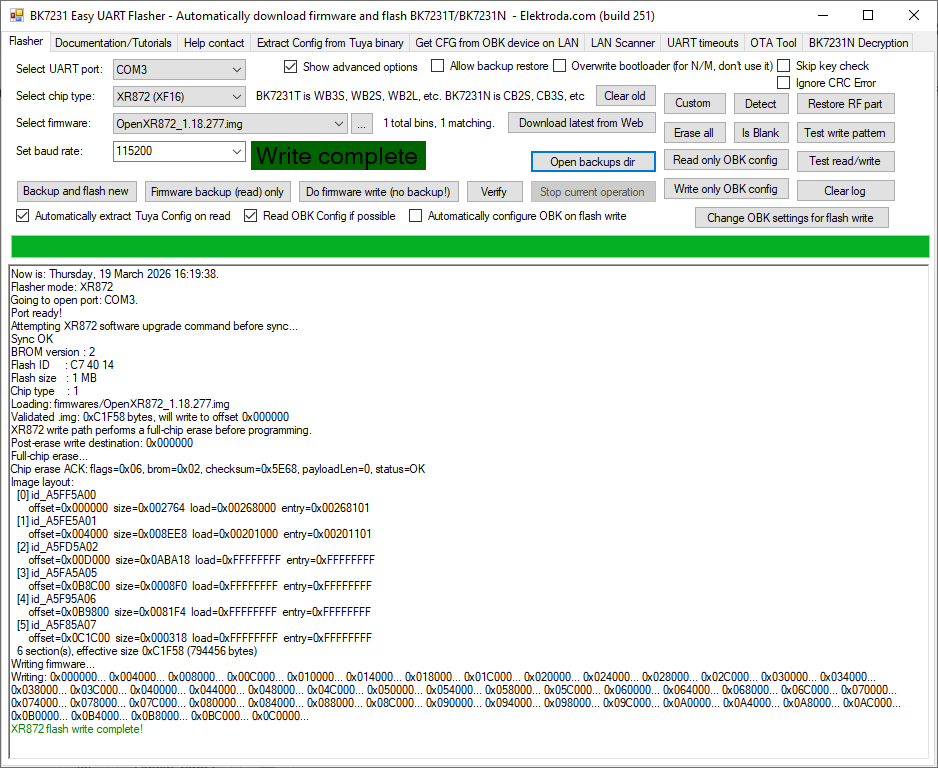Switch to Flasher tab
938x768 pixels.
pyautogui.click(x=26, y=41)
